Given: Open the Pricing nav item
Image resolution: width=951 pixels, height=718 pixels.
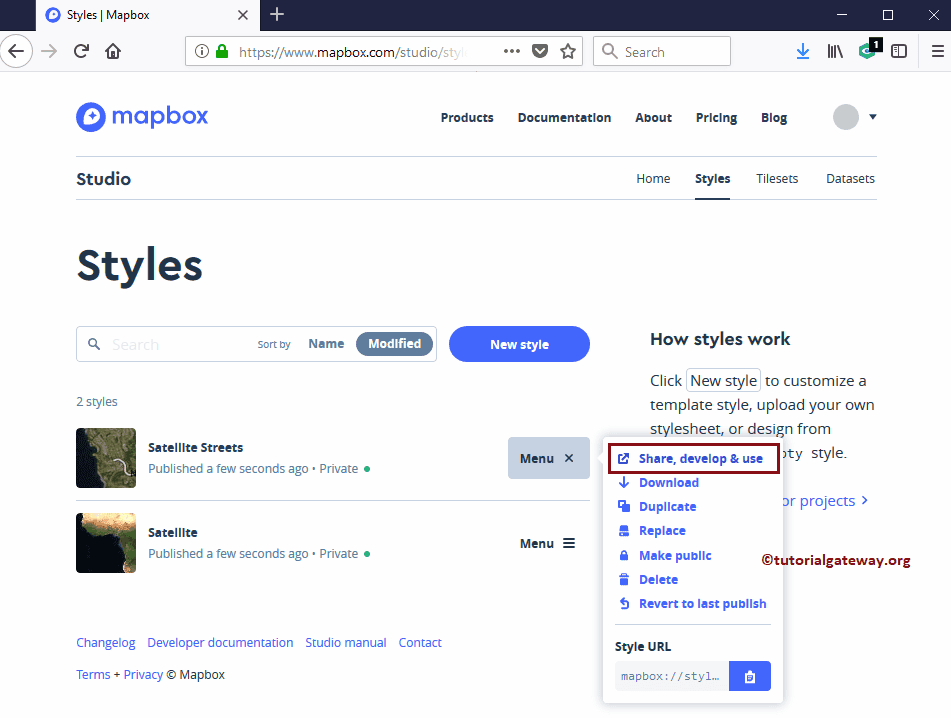Looking at the screenshot, I should click(716, 118).
